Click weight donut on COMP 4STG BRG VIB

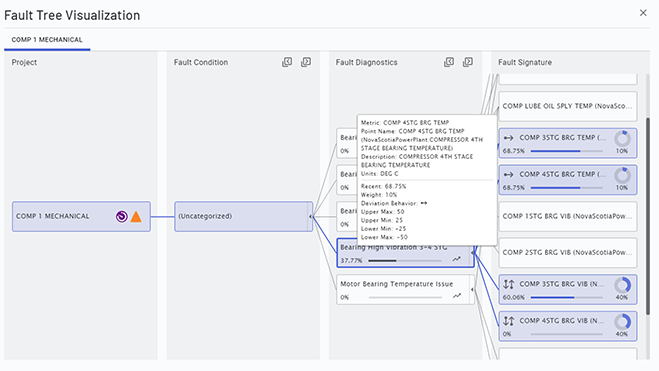coord(622,322)
